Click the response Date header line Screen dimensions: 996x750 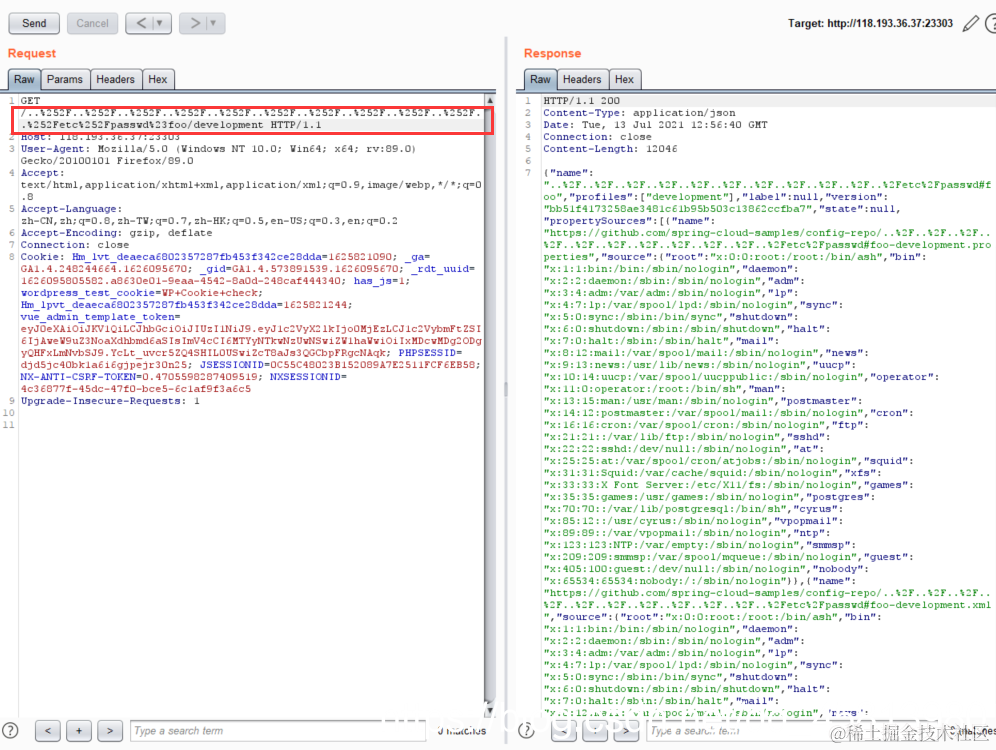tap(655, 124)
